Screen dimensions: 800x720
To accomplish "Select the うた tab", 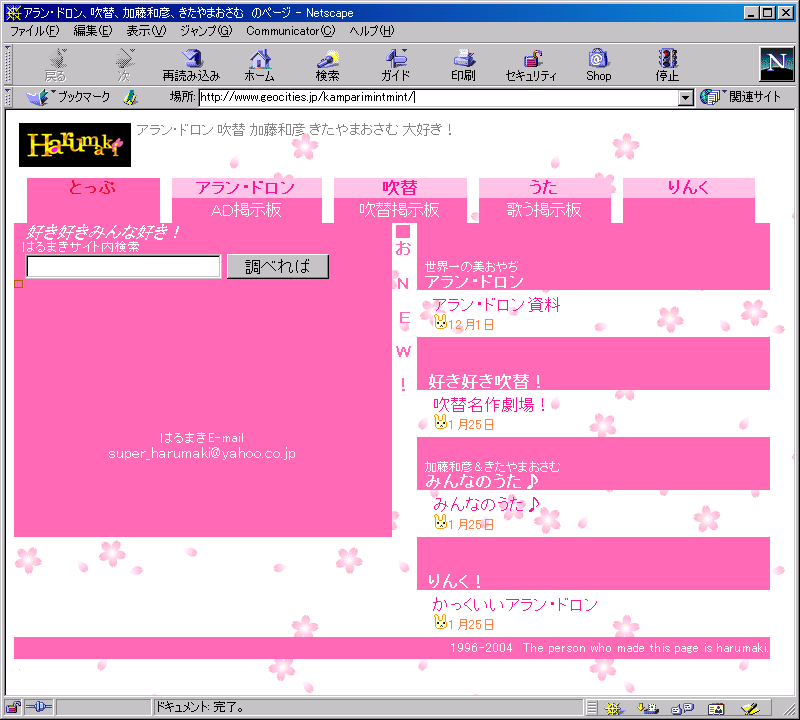I will click(x=544, y=188).
